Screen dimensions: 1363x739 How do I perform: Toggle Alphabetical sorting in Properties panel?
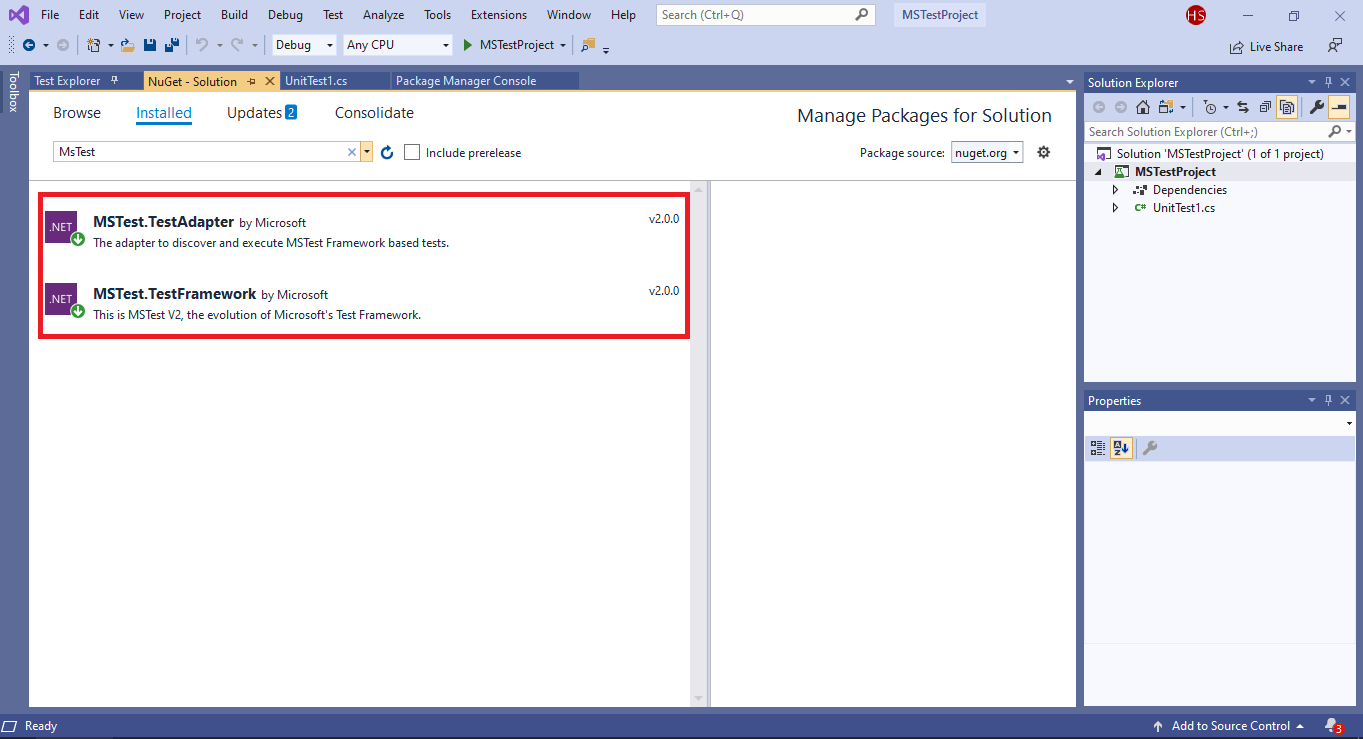pos(1121,449)
